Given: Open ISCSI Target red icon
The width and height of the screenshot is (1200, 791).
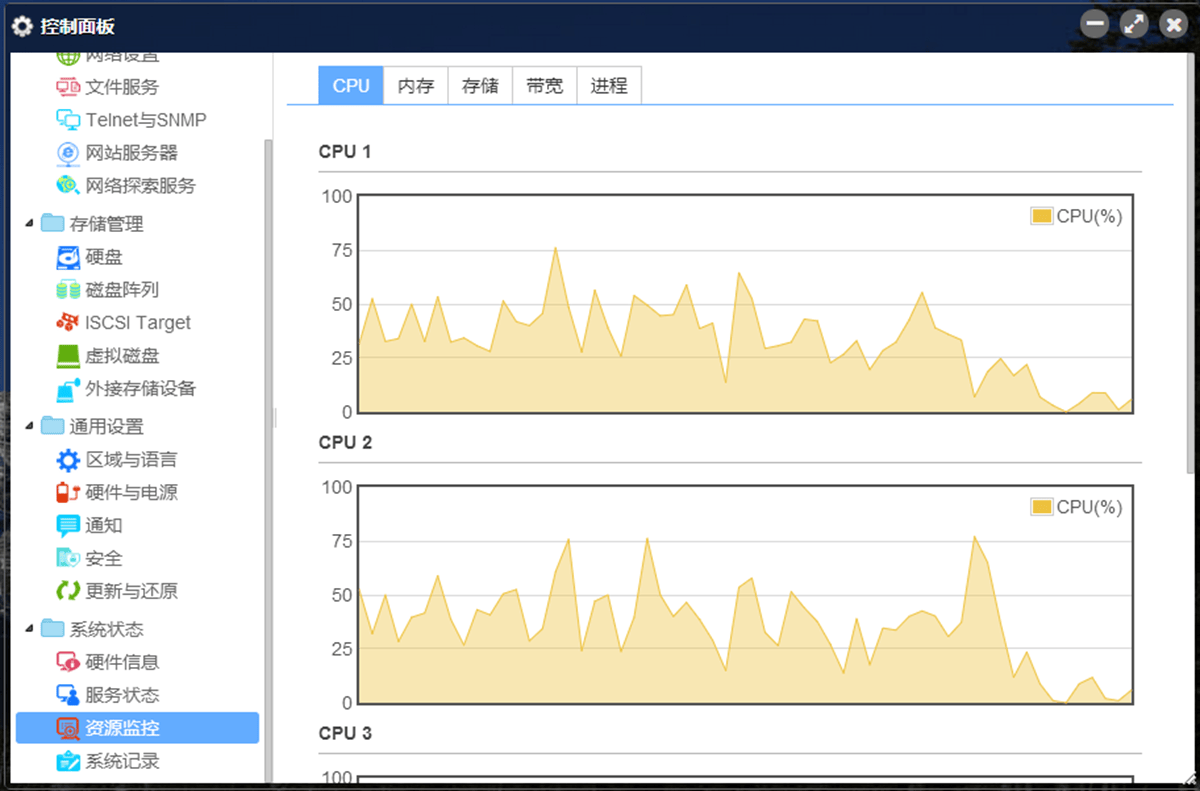Looking at the screenshot, I should pyautogui.click(x=68, y=323).
